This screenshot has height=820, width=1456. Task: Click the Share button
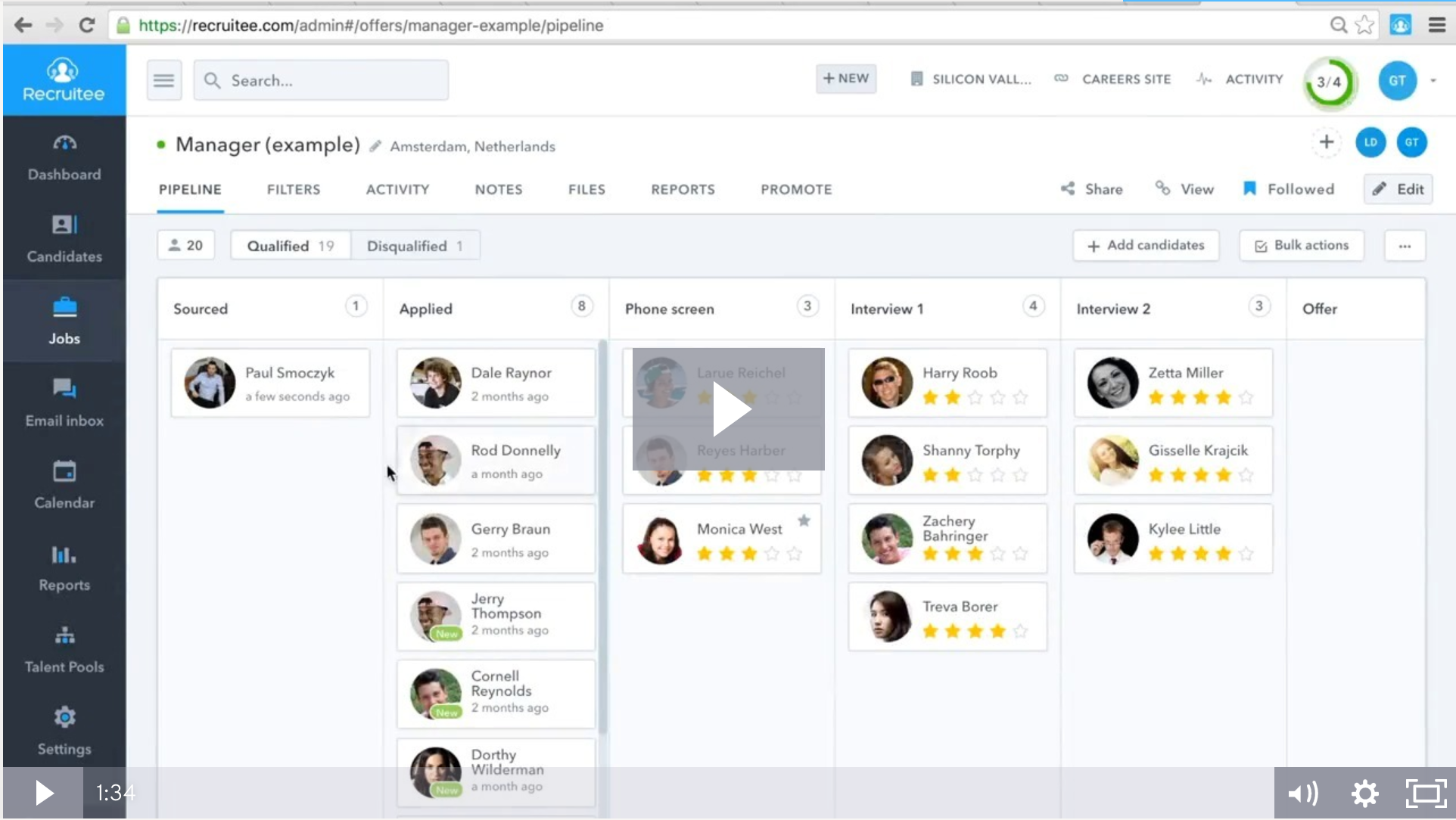tap(1092, 189)
